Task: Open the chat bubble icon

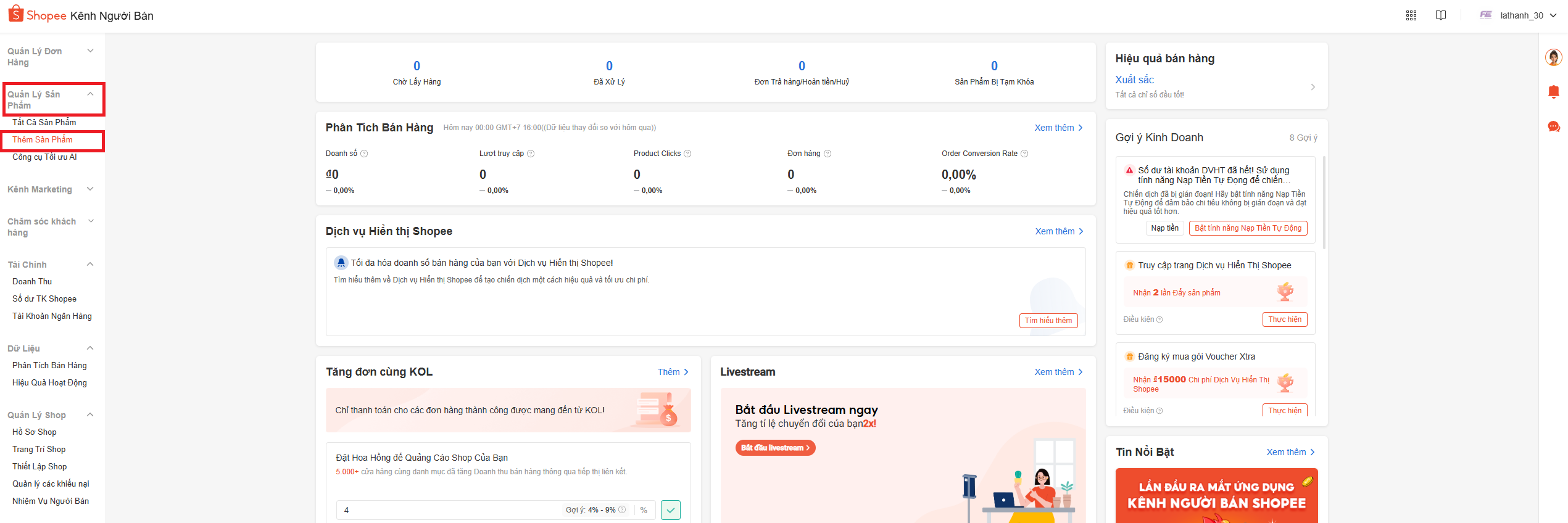Action: coord(1553,126)
